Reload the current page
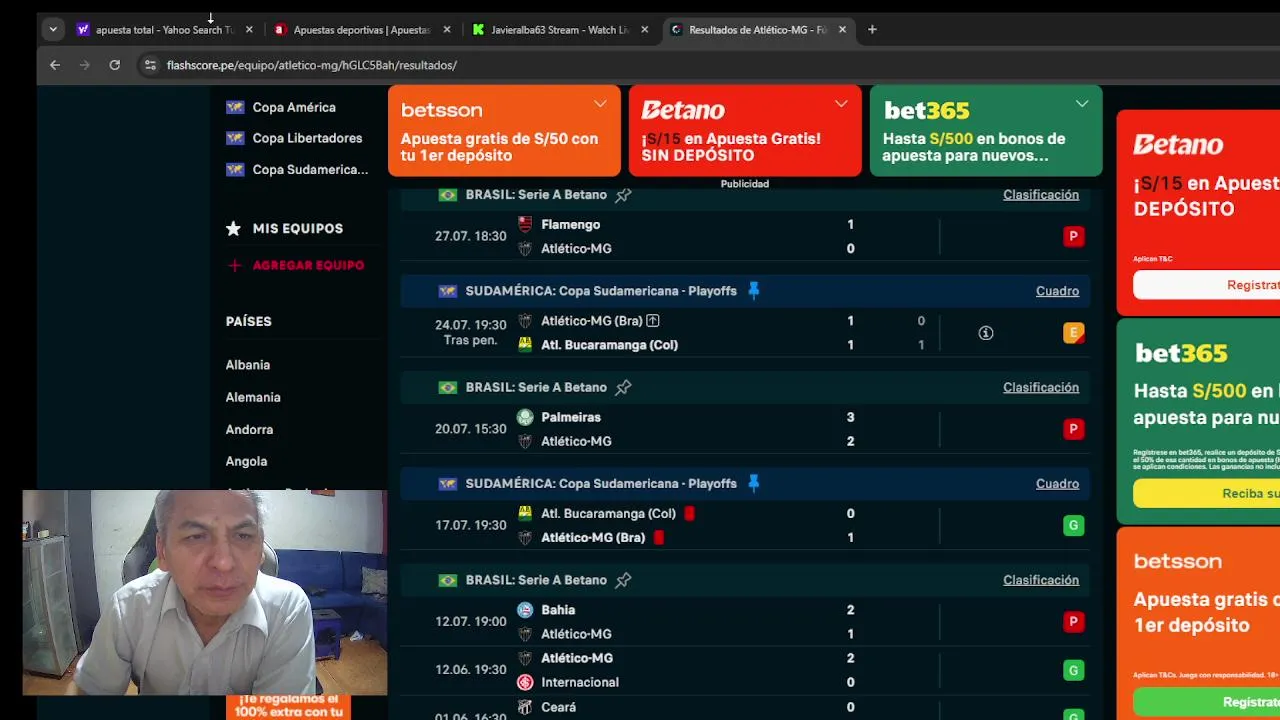1280x720 pixels. click(115, 65)
